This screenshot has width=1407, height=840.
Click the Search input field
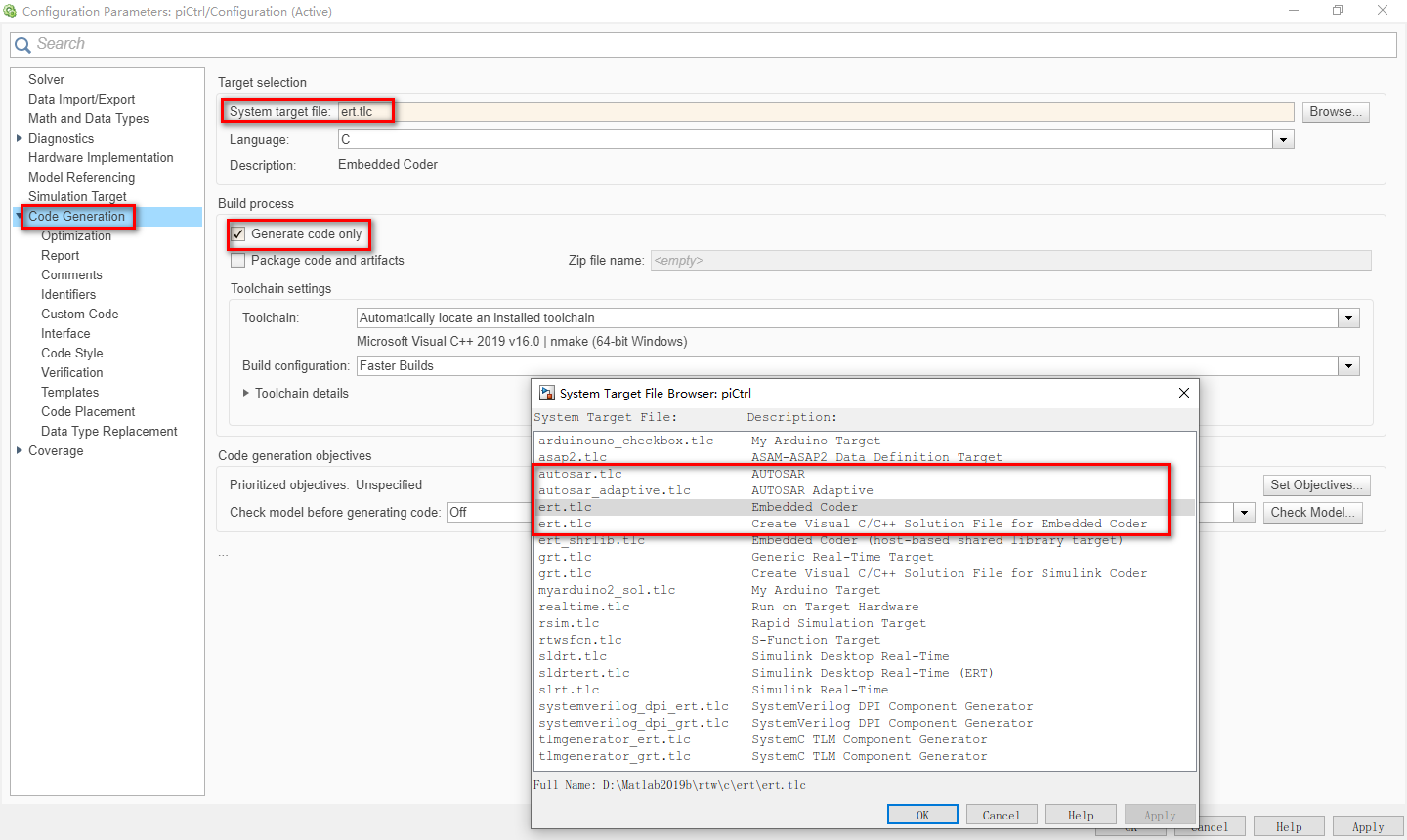[391, 44]
